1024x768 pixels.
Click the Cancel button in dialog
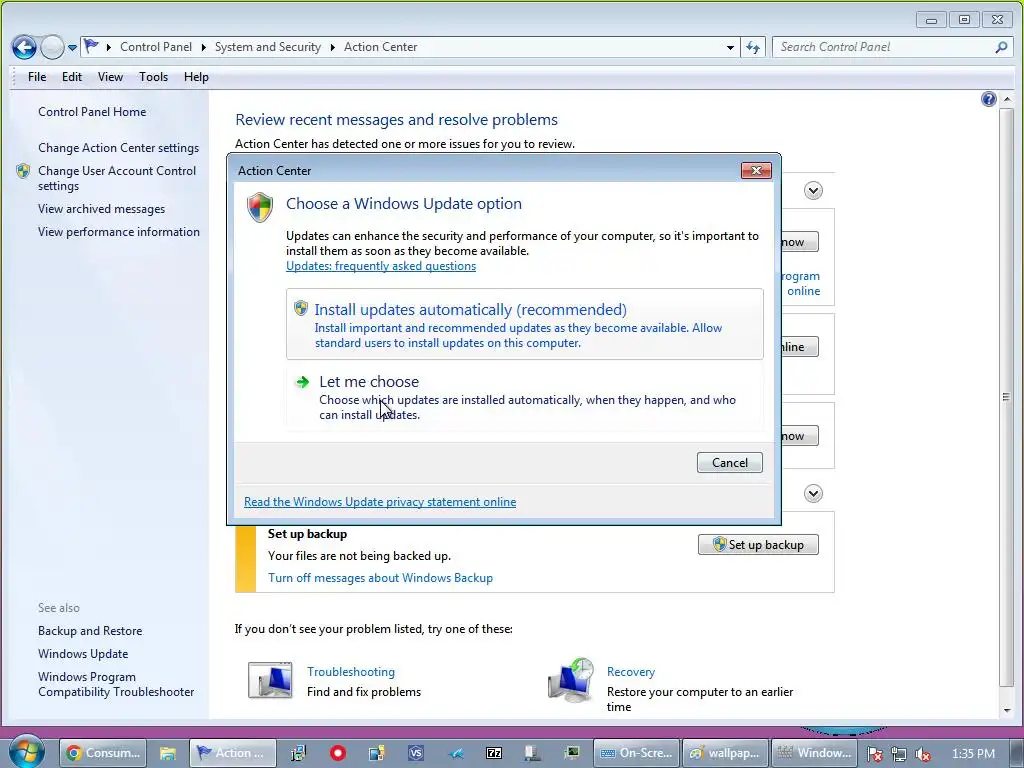[729, 462]
